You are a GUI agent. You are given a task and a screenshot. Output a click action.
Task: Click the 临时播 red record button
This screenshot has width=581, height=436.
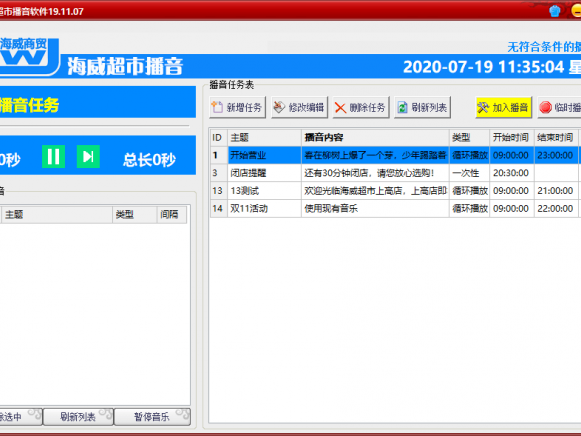click(560, 107)
